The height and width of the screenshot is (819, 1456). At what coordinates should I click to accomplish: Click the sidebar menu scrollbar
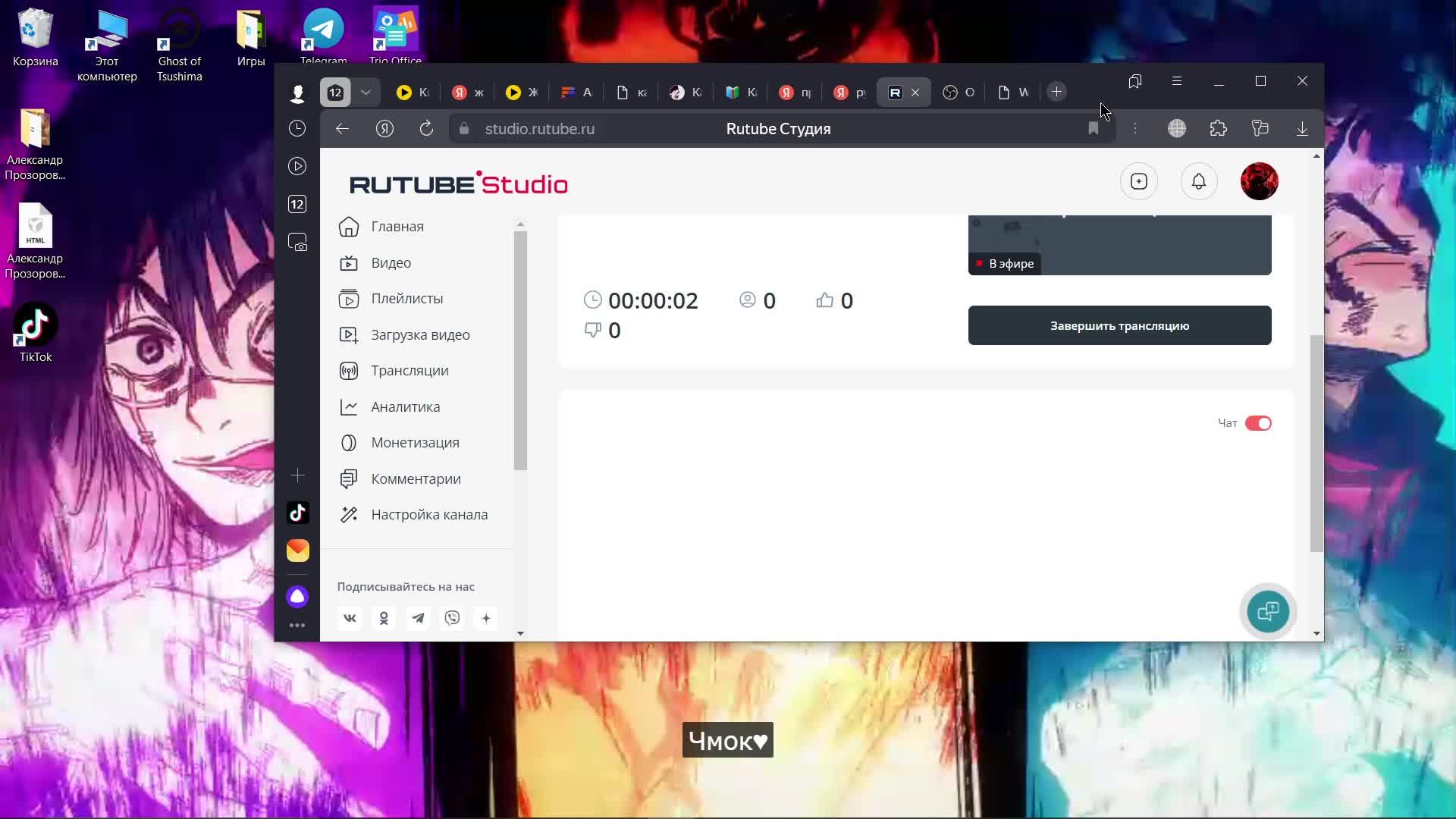pos(520,350)
